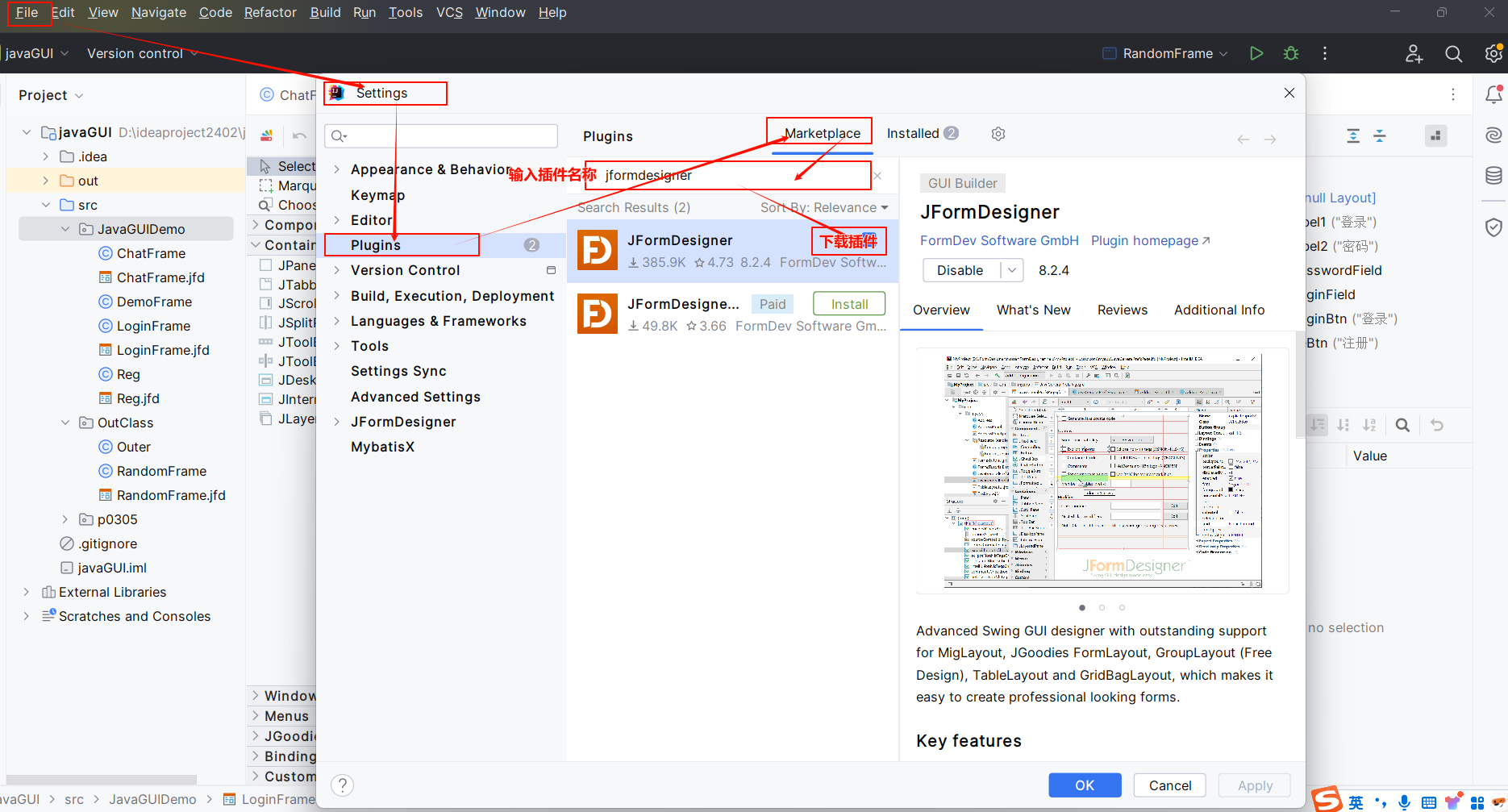Image resolution: width=1508 pixels, height=812 pixels.
Task: Open the Notifications bell icon
Action: [x=1493, y=94]
